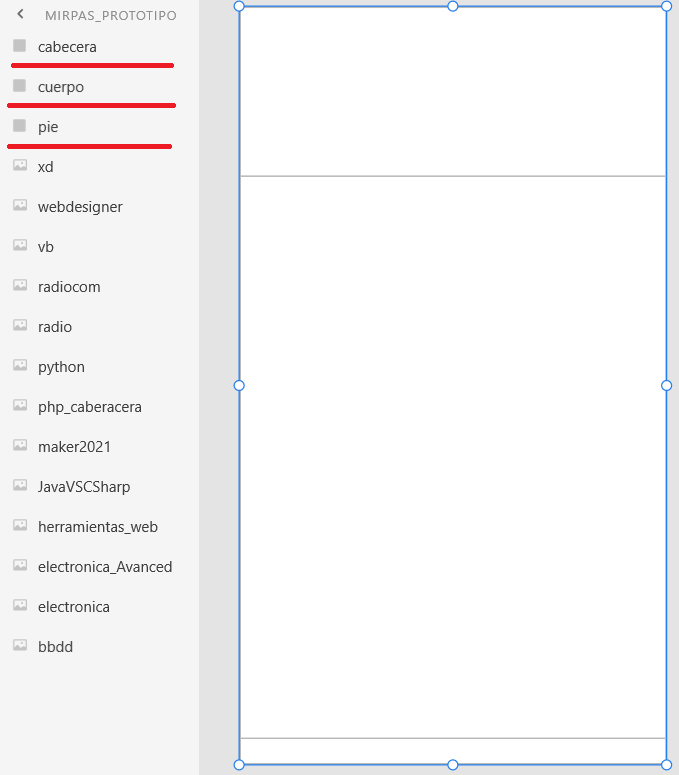Click the rectangle icon of cabecera layer
679x775 pixels.
(x=19, y=46)
